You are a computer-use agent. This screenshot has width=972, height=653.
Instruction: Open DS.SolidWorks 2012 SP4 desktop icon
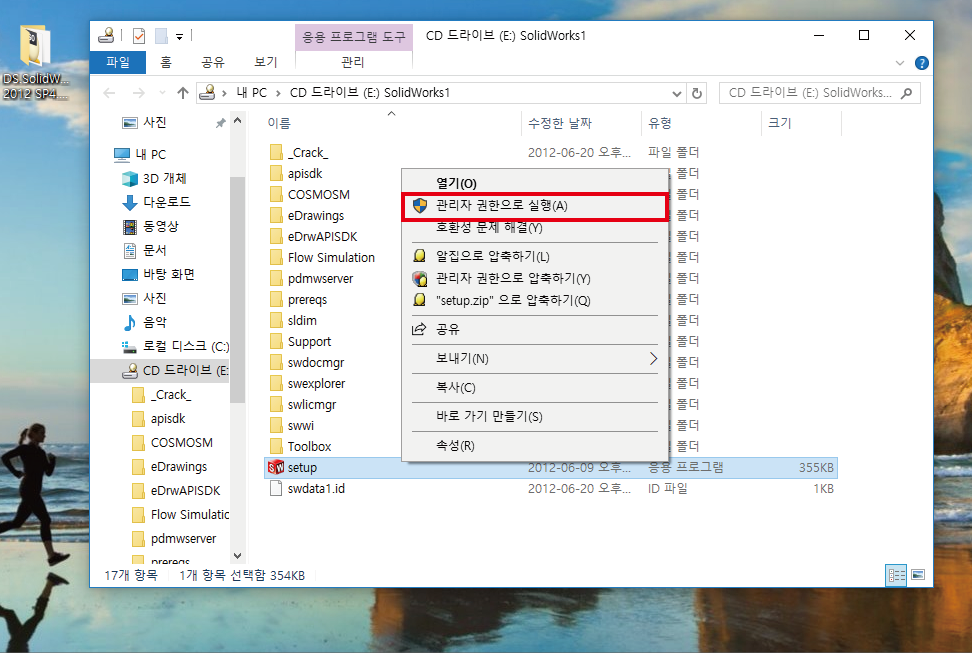point(35,62)
